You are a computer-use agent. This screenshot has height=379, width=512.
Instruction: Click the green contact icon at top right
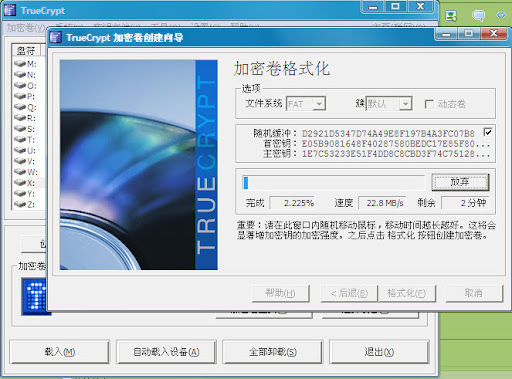point(451,15)
